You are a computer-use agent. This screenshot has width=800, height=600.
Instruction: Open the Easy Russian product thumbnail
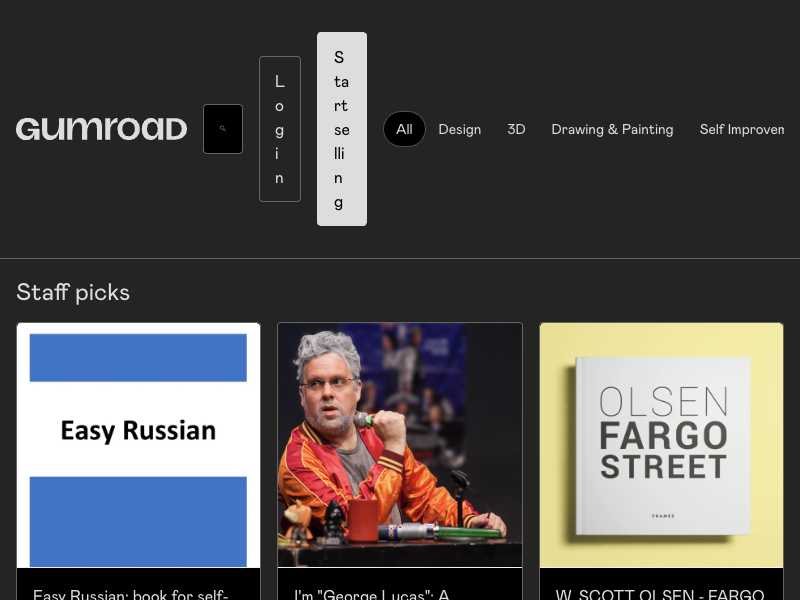pyautogui.click(x=138, y=445)
